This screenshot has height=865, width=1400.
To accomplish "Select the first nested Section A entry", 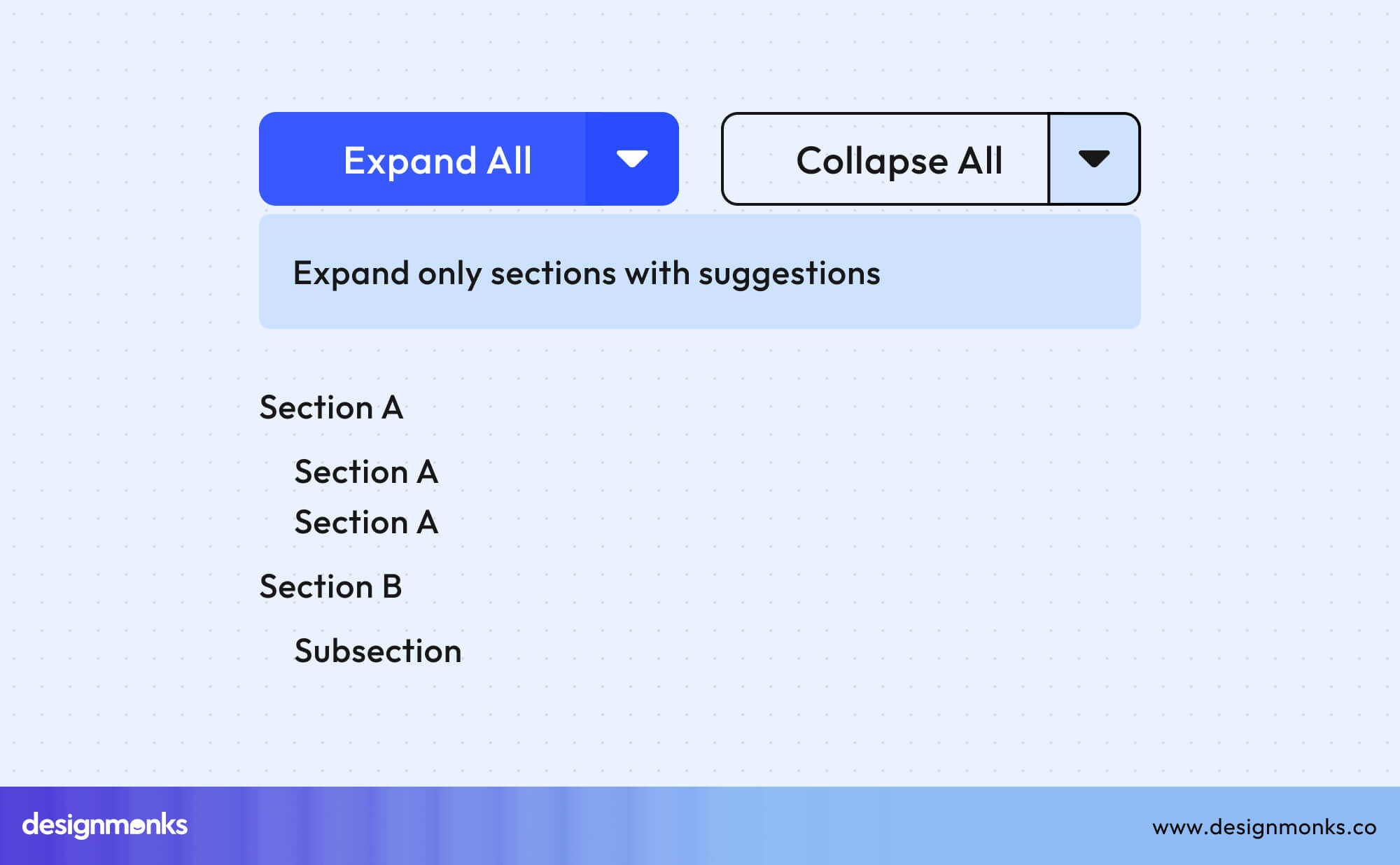I will point(367,472).
